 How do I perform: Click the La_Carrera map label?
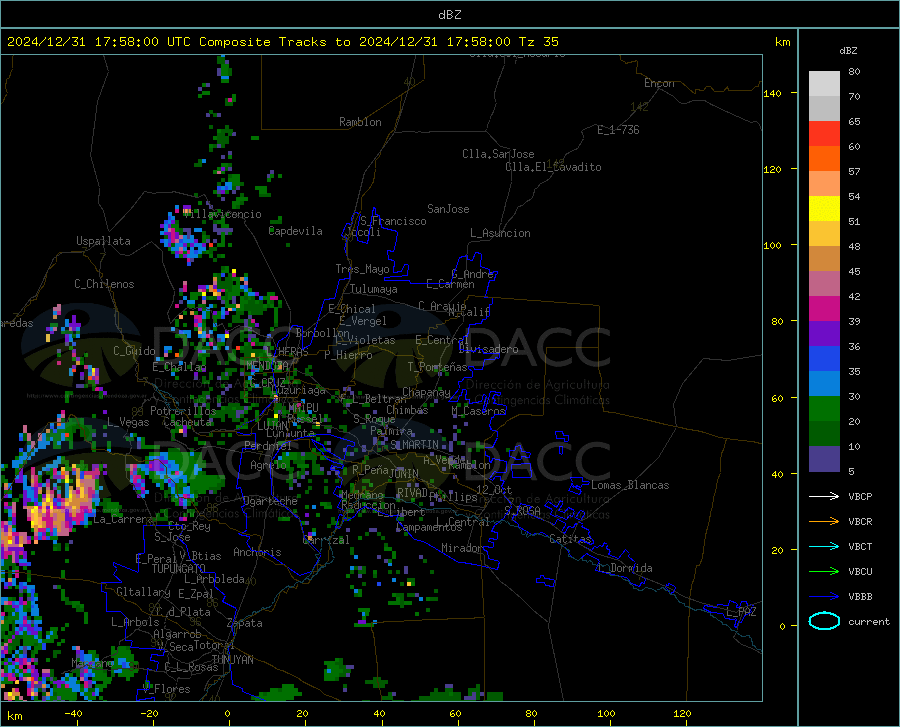pyautogui.click(x=123, y=519)
